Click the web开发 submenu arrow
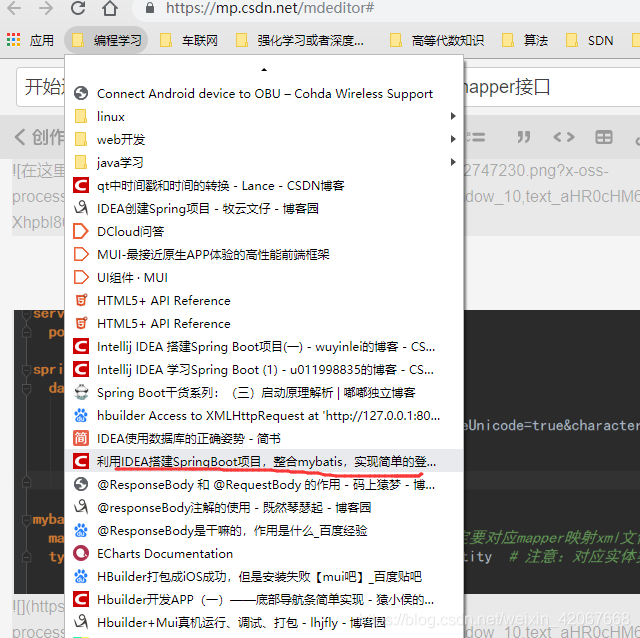The width and height of the screenshot is (640, 638). pyautogui.click(x=453, y=139)
